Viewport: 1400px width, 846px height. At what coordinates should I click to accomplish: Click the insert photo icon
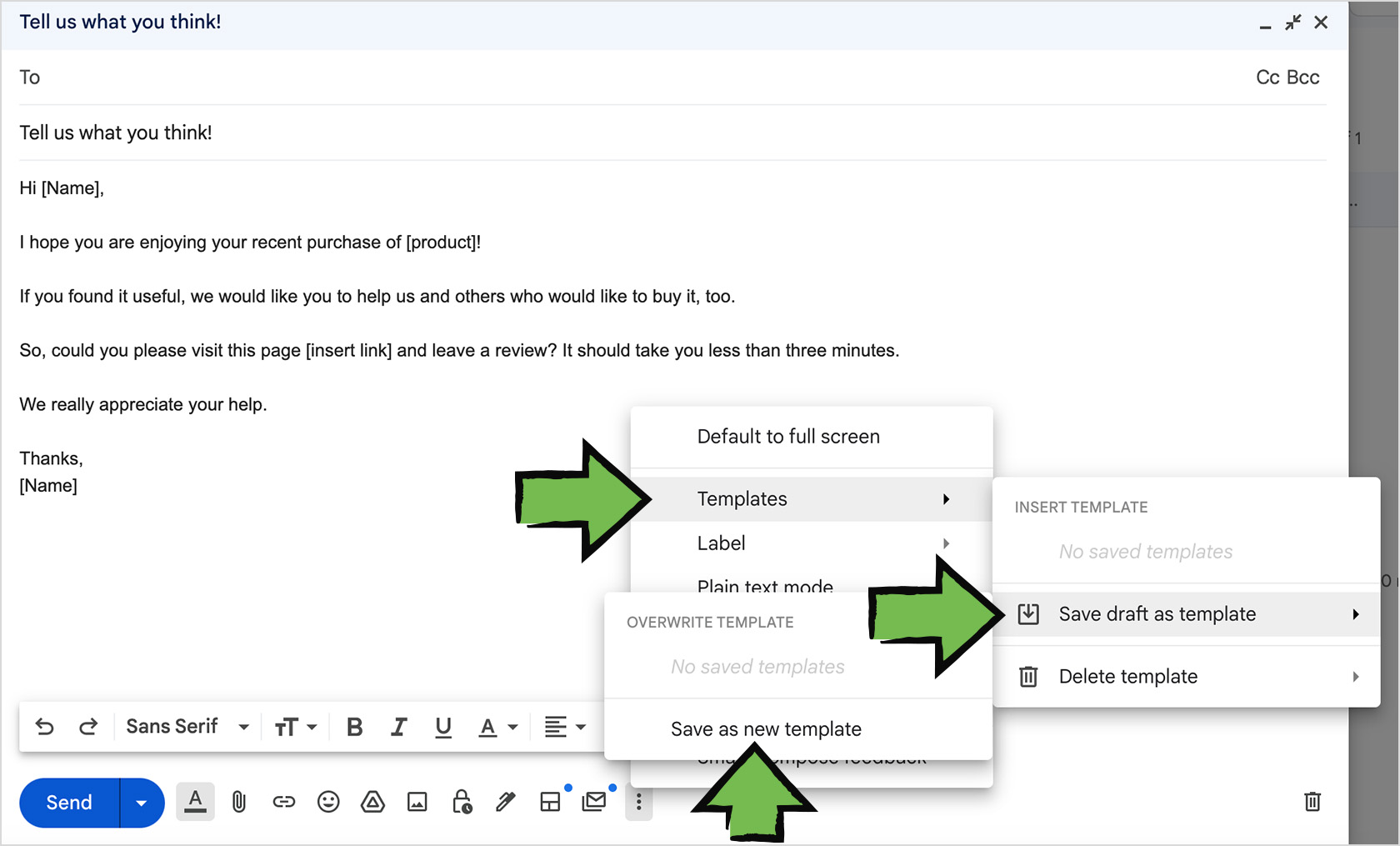point(417,802)
